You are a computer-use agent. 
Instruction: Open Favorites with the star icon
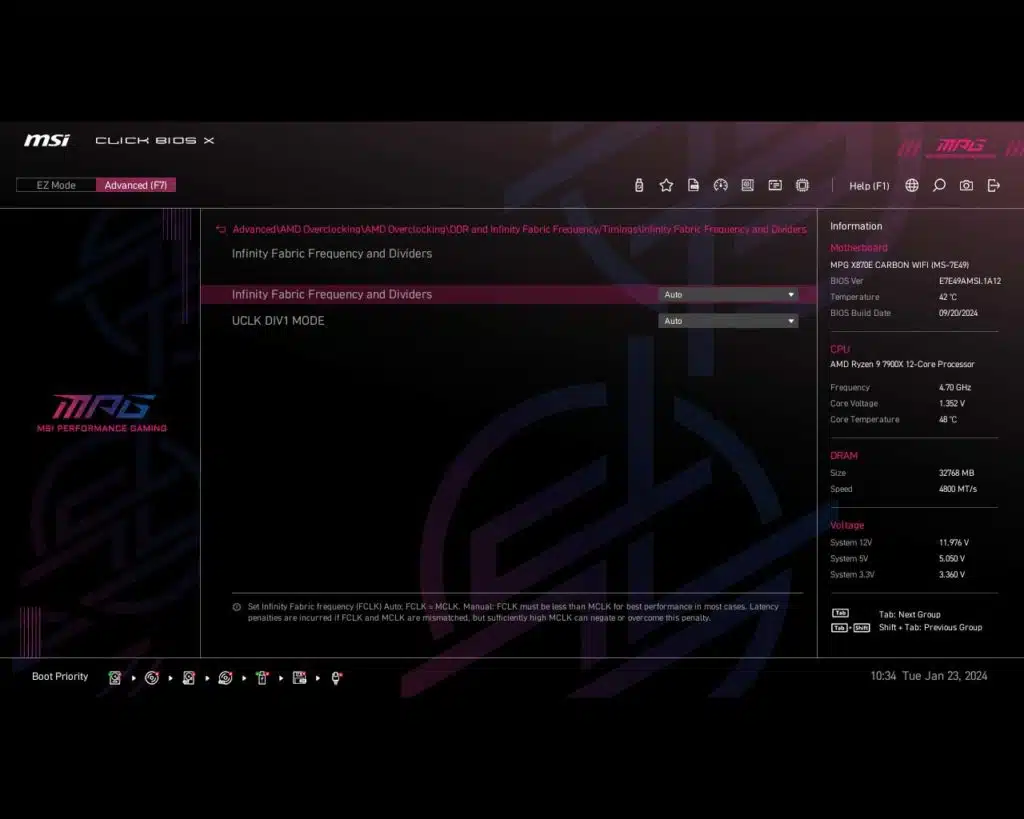(666, 185)
